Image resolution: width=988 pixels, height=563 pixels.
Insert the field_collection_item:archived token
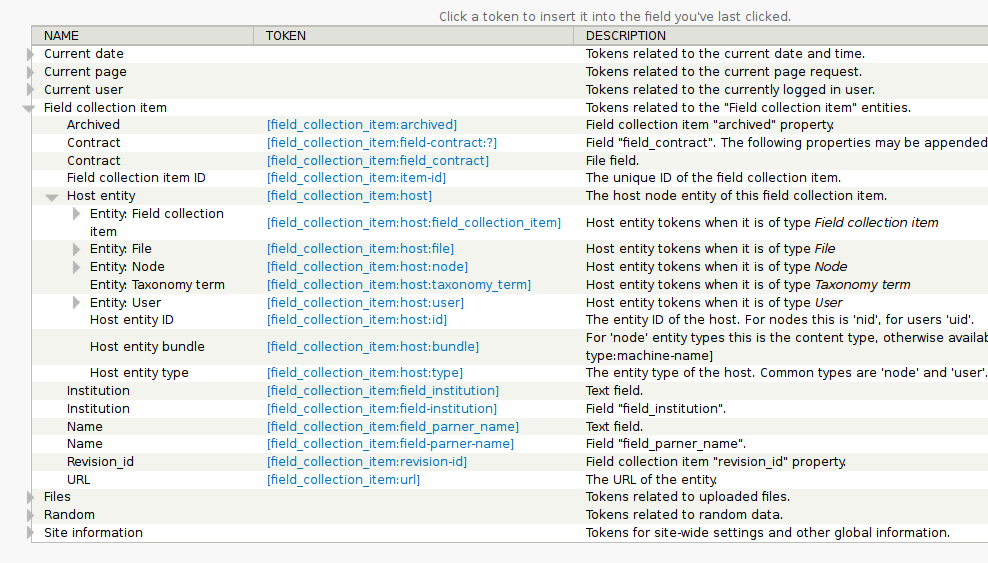pyautogui.click(x=361, y=125)
